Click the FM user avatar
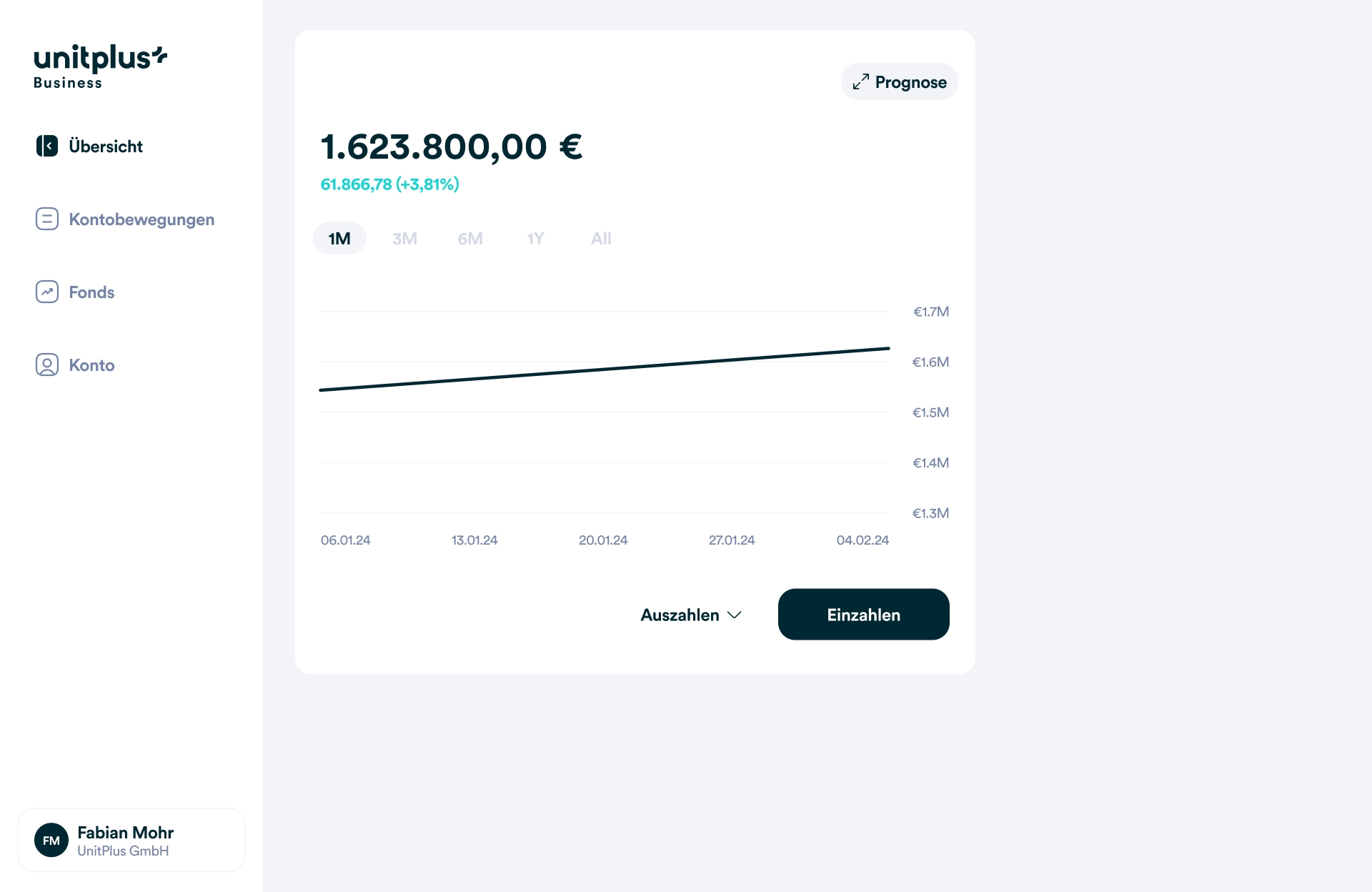The height and width of the screenshot is (892, 1372). click(x=51, y=841)
